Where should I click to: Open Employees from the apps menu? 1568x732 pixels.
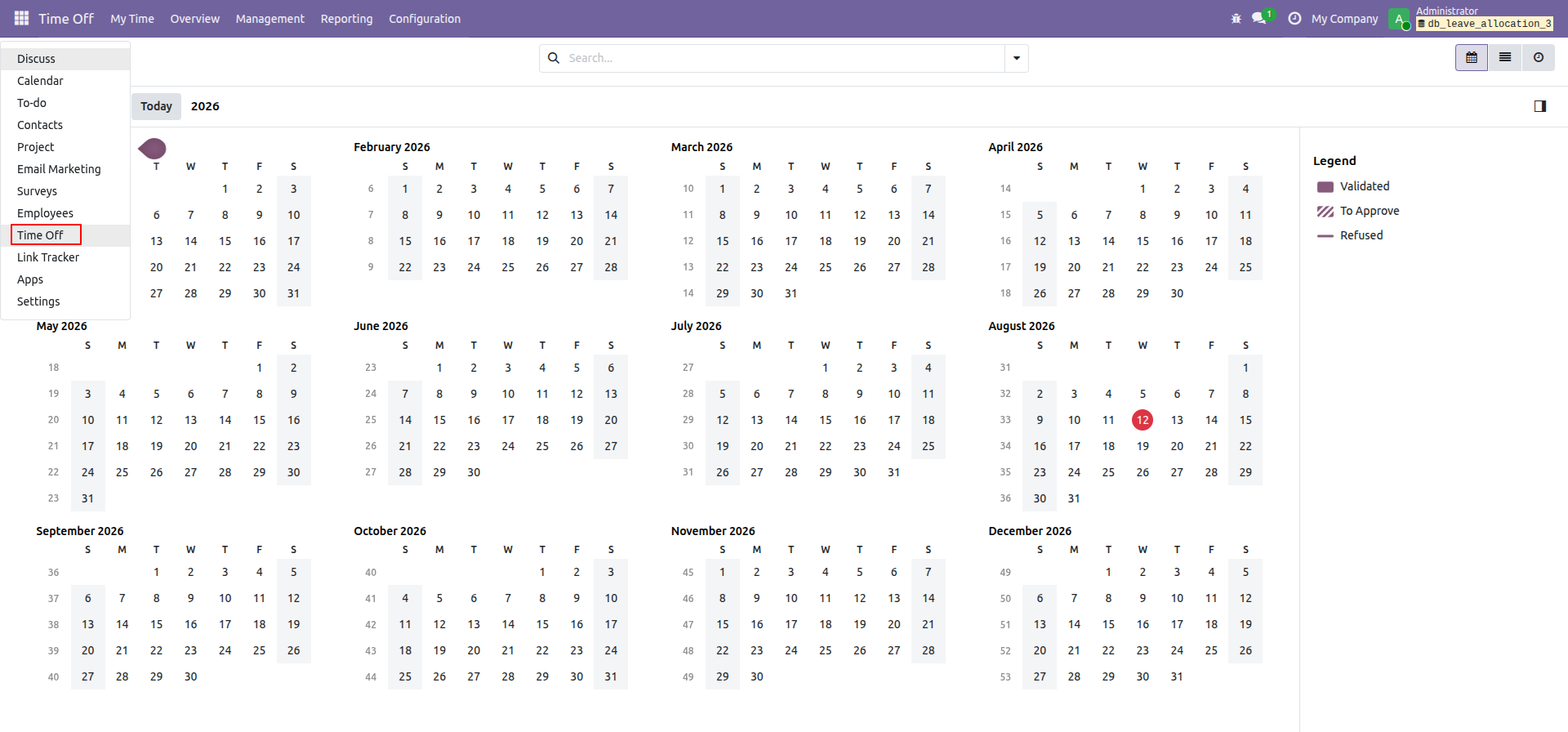coord(65,213)
